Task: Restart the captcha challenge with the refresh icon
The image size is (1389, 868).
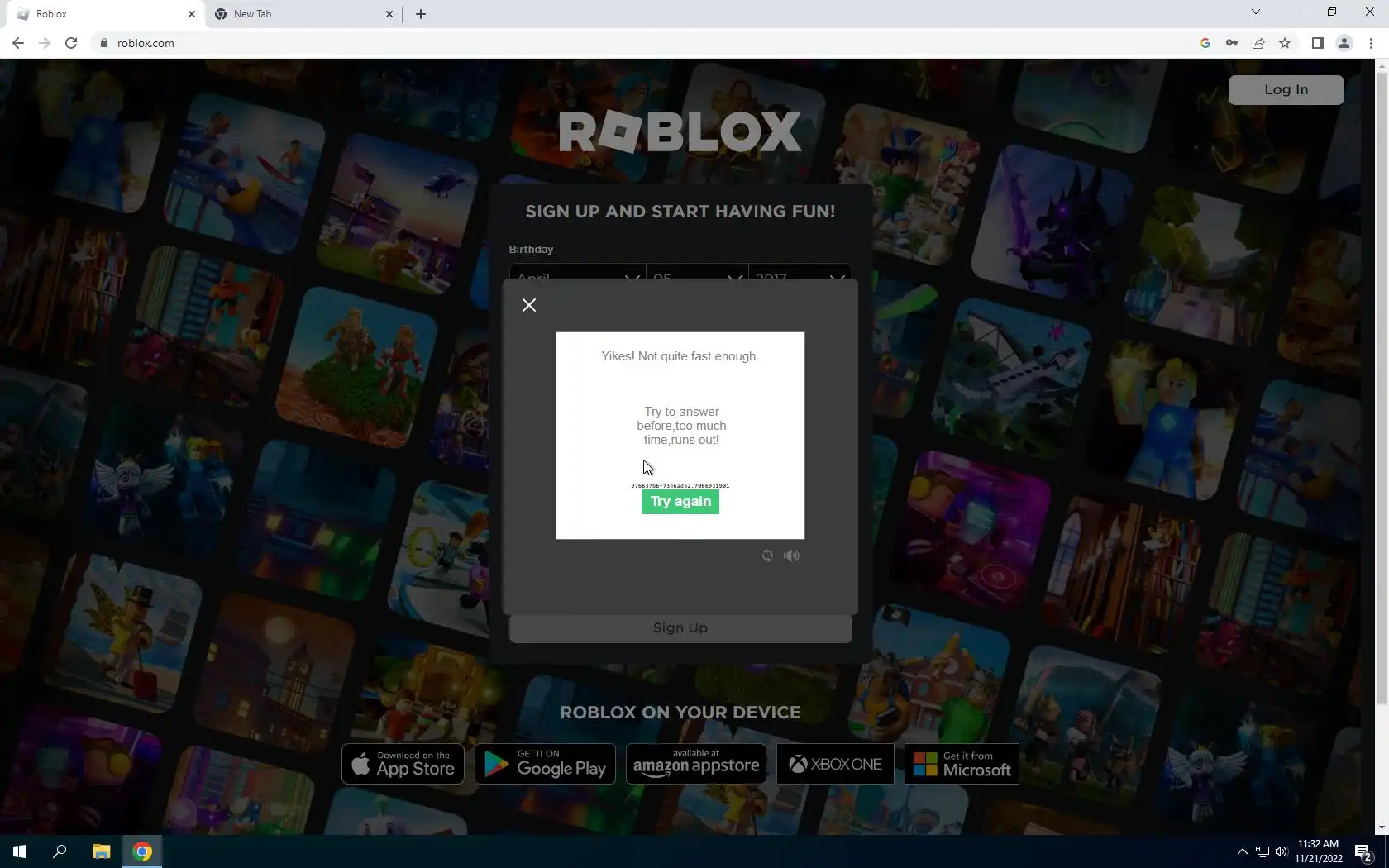Action: coord(767,556)
